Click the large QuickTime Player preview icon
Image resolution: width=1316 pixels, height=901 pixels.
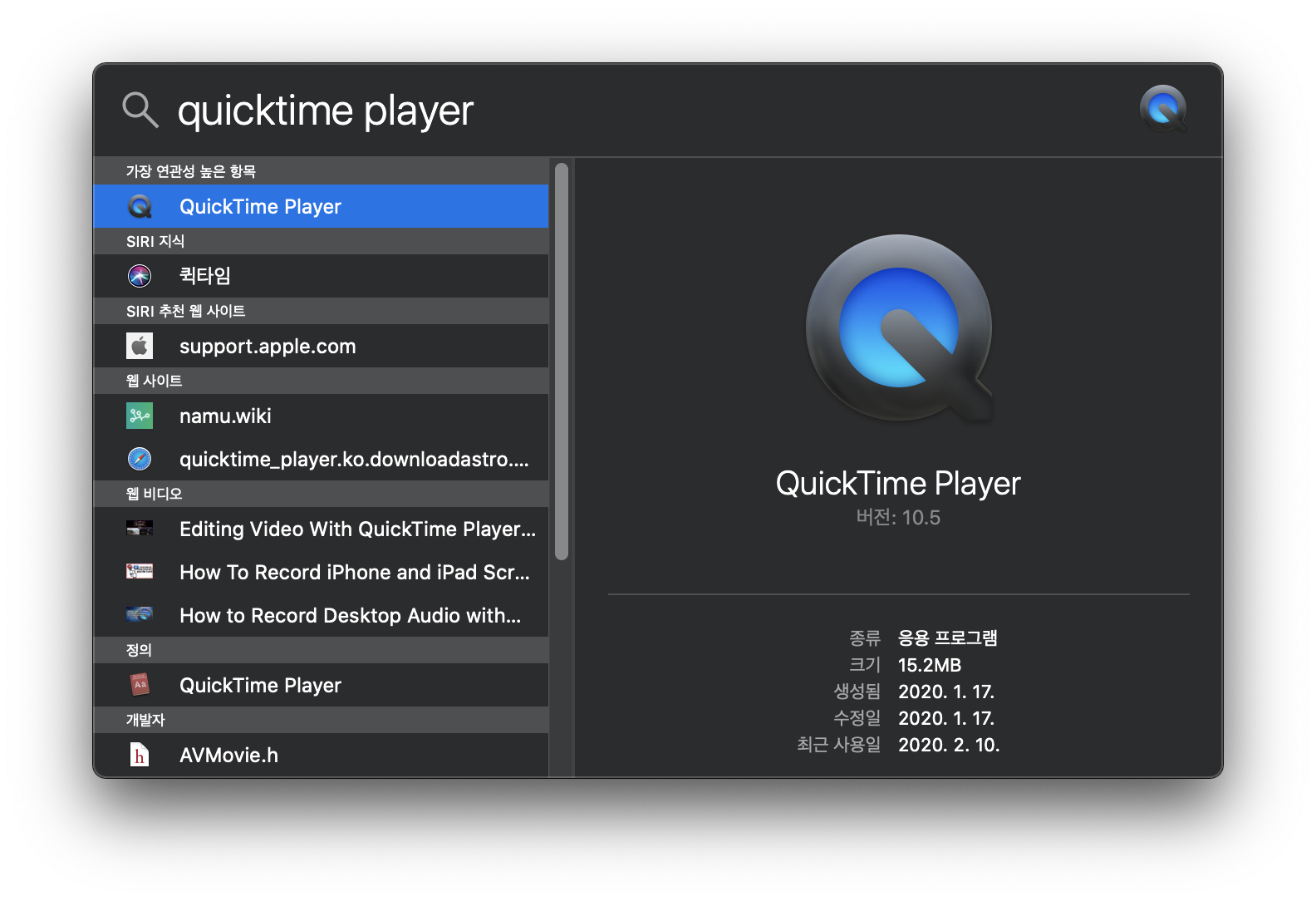(899, 328)
